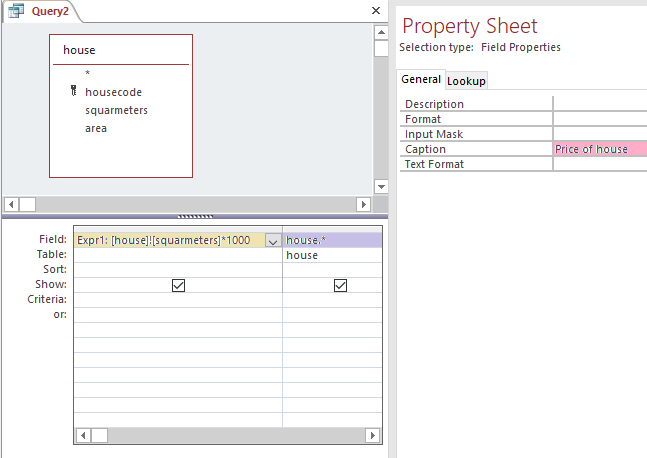The image size is (647, 458).
Task: Click scroll right arrow in design grid
Action: click(x=372, y=436)
